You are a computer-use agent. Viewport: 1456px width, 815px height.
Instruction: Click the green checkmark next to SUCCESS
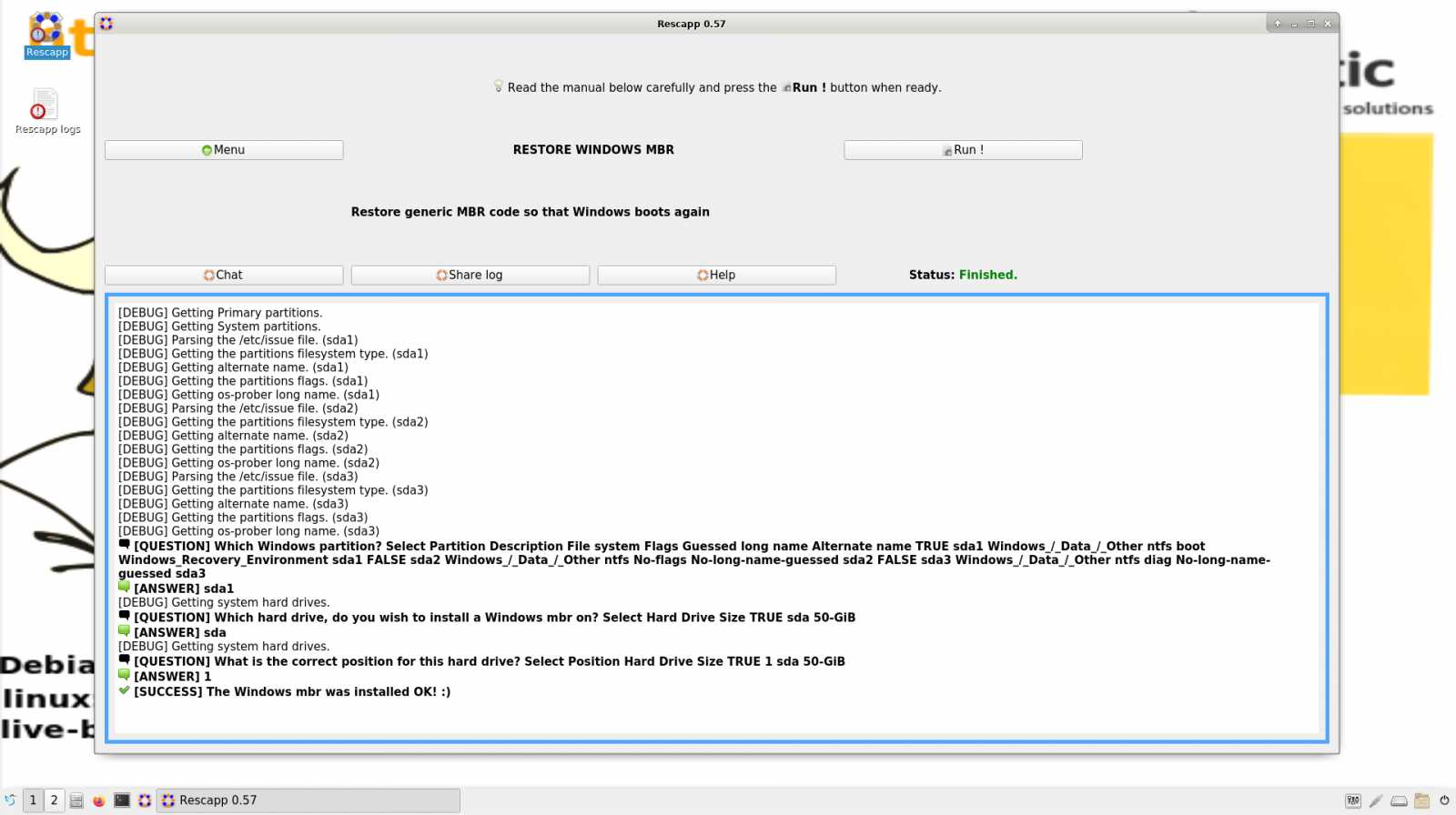(x=125, y=690)
